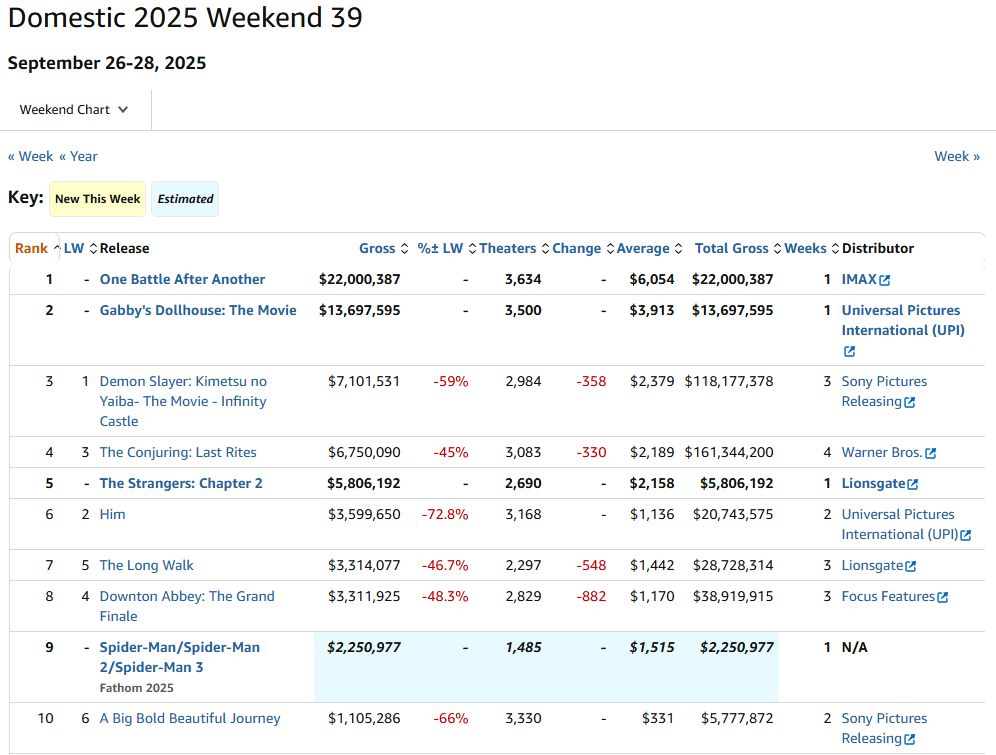Open Downton Abbey: The Grand Finale page

pyautogui.click(x=187, y=606)
